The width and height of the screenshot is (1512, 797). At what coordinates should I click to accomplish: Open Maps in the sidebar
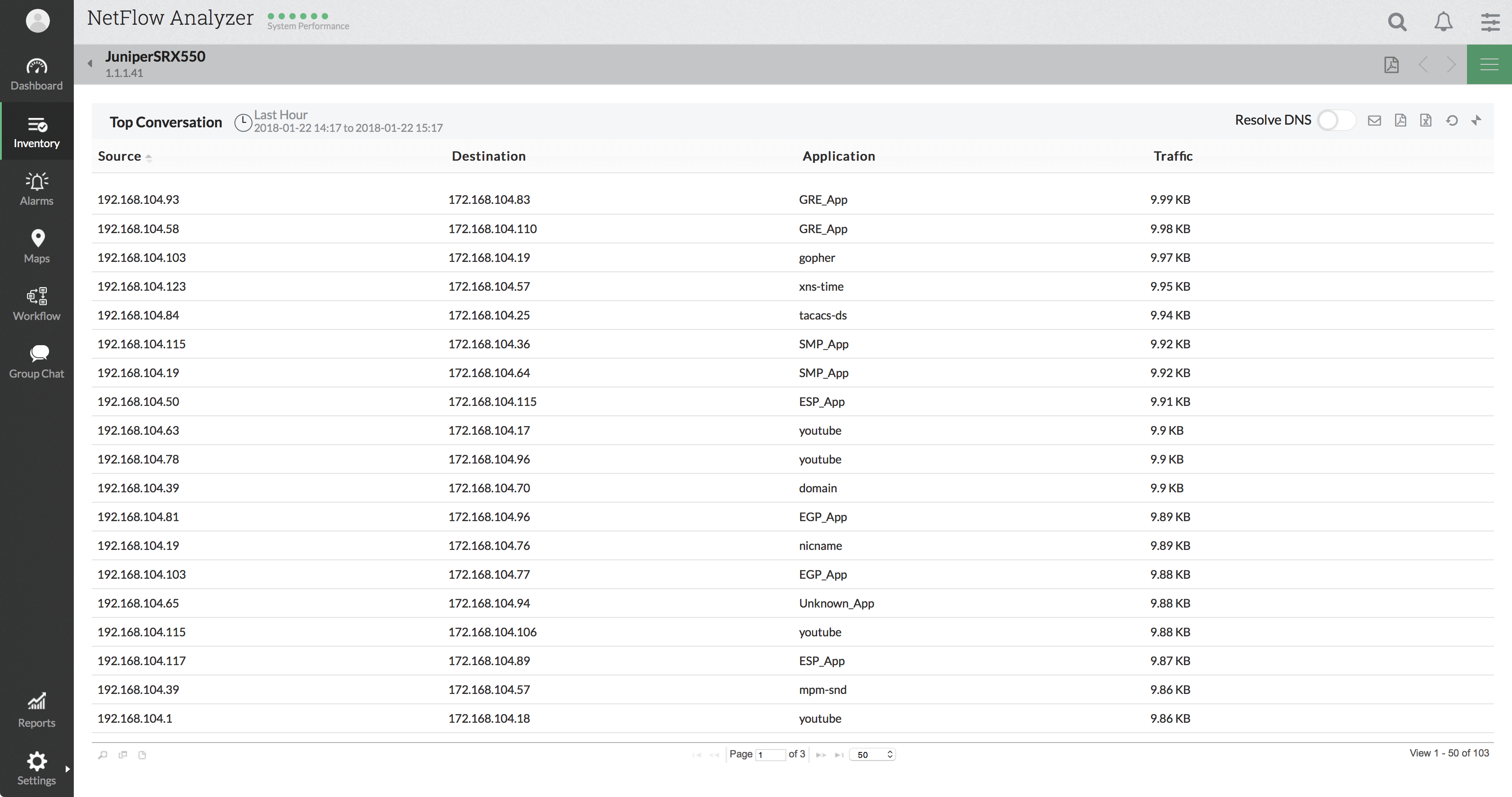36,247
